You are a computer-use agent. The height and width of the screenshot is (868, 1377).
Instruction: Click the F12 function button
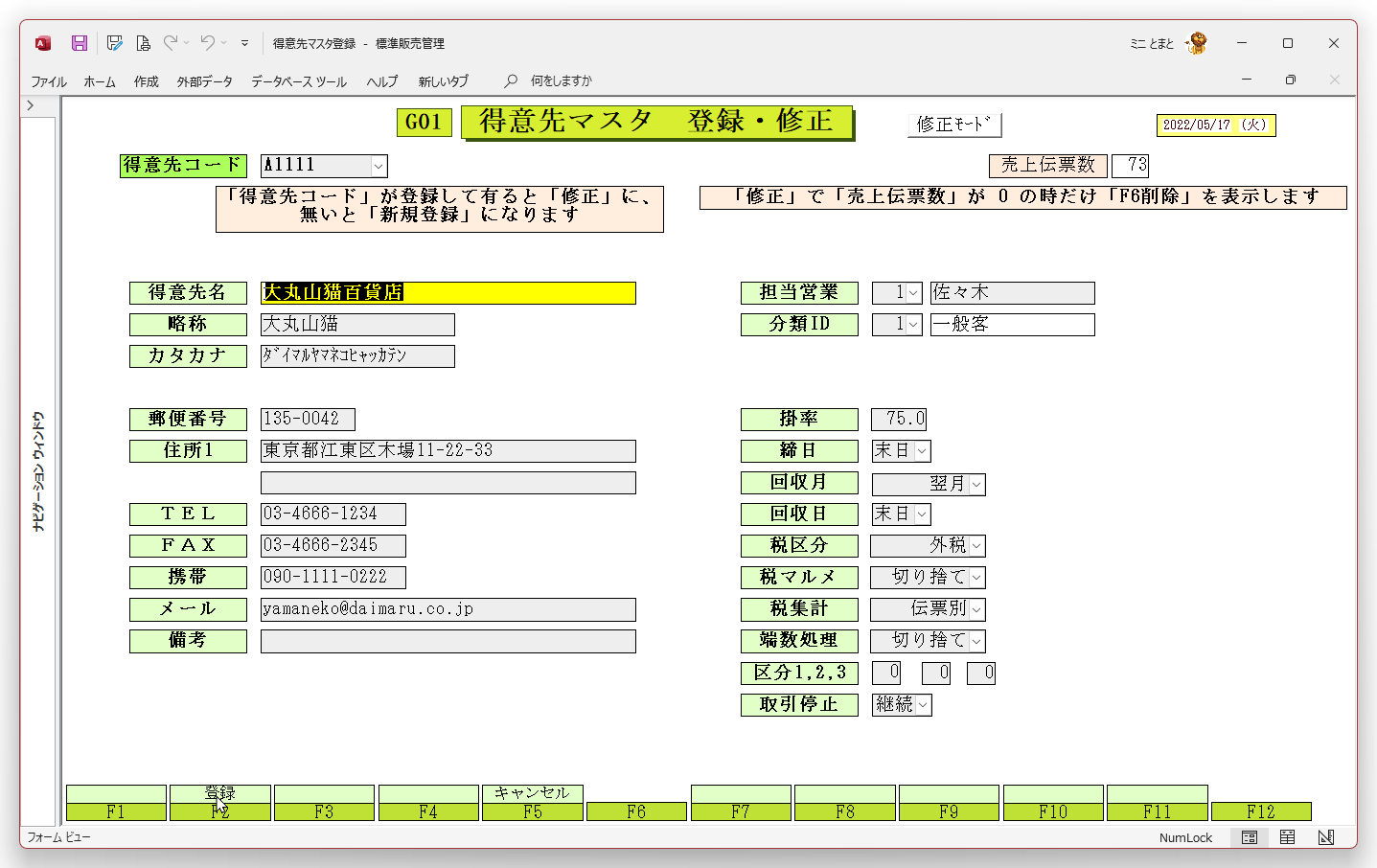tap(1261, 811)
